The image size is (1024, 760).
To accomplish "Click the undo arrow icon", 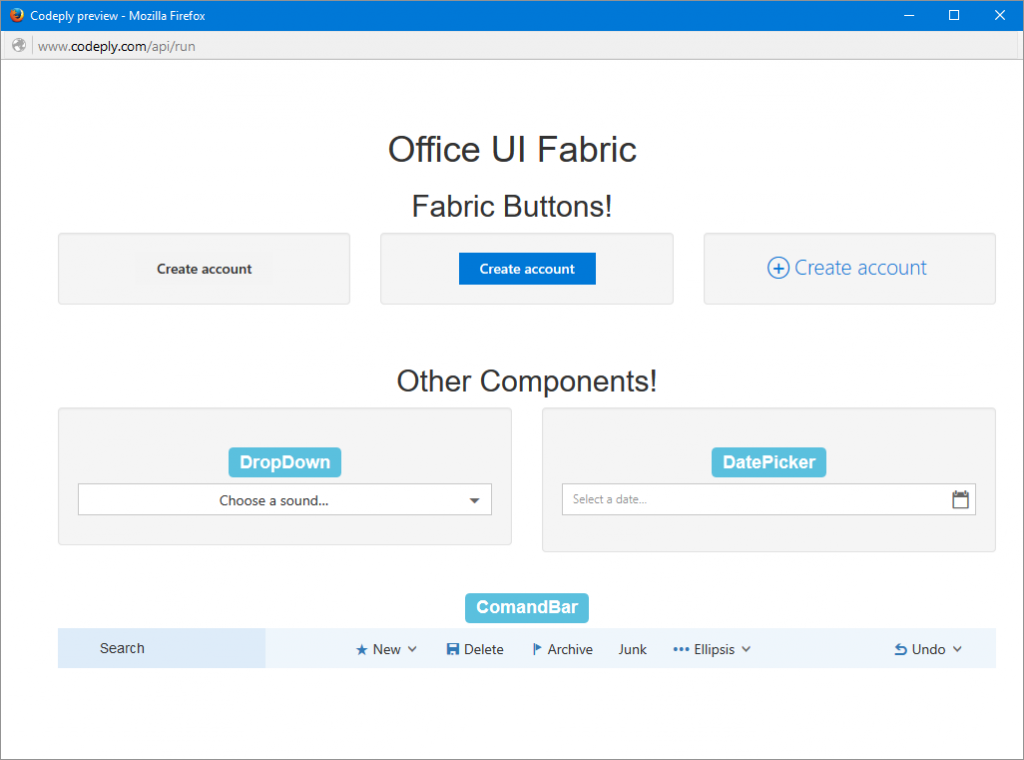I will [x=901, y=649].
